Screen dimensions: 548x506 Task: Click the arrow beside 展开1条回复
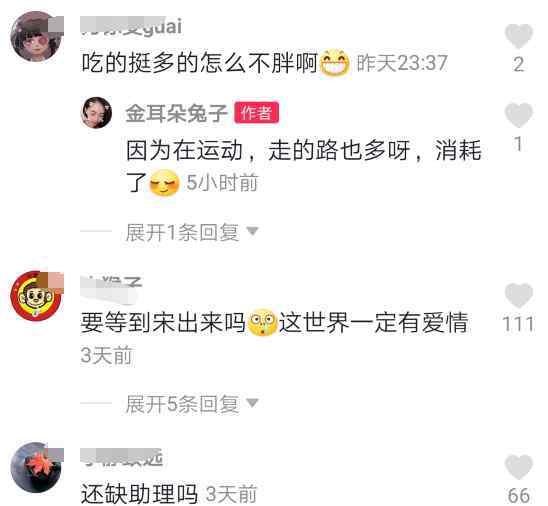[252, 231]
